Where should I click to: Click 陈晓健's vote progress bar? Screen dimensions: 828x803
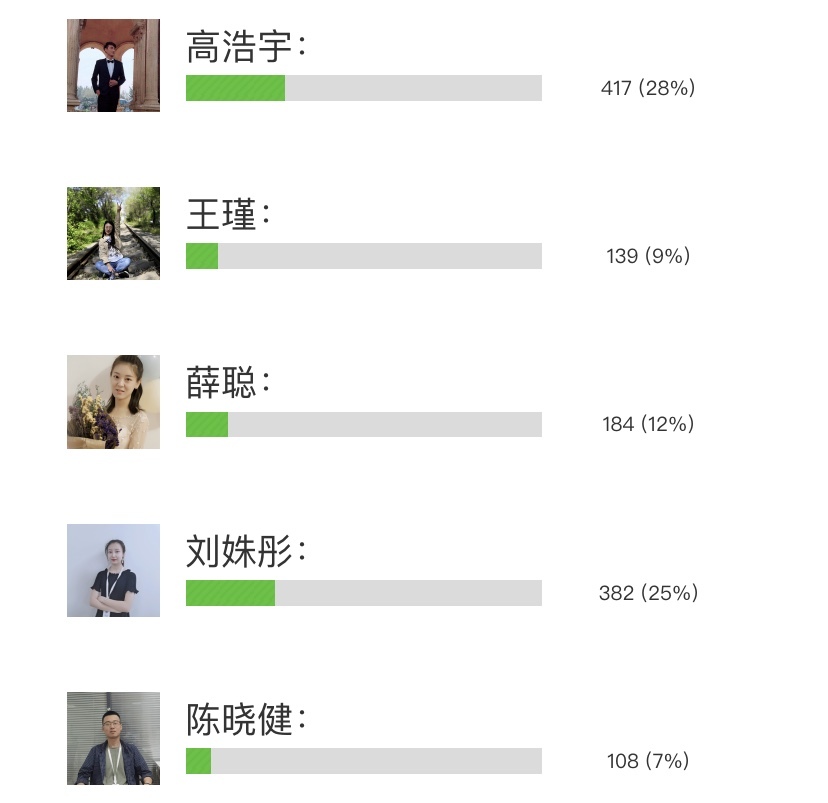[x=363, y=761]
